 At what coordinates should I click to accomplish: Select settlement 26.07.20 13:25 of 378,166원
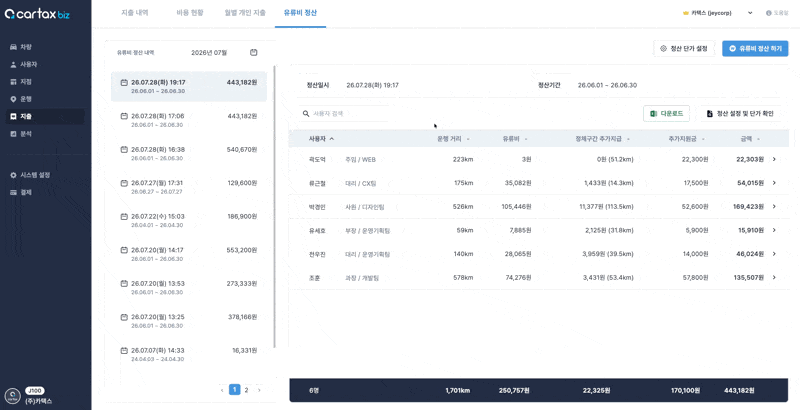pos(189,320)
